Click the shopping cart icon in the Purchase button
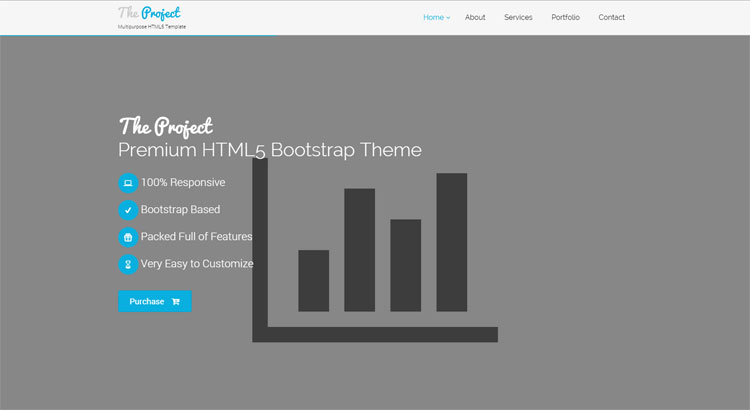 point(176,301)
